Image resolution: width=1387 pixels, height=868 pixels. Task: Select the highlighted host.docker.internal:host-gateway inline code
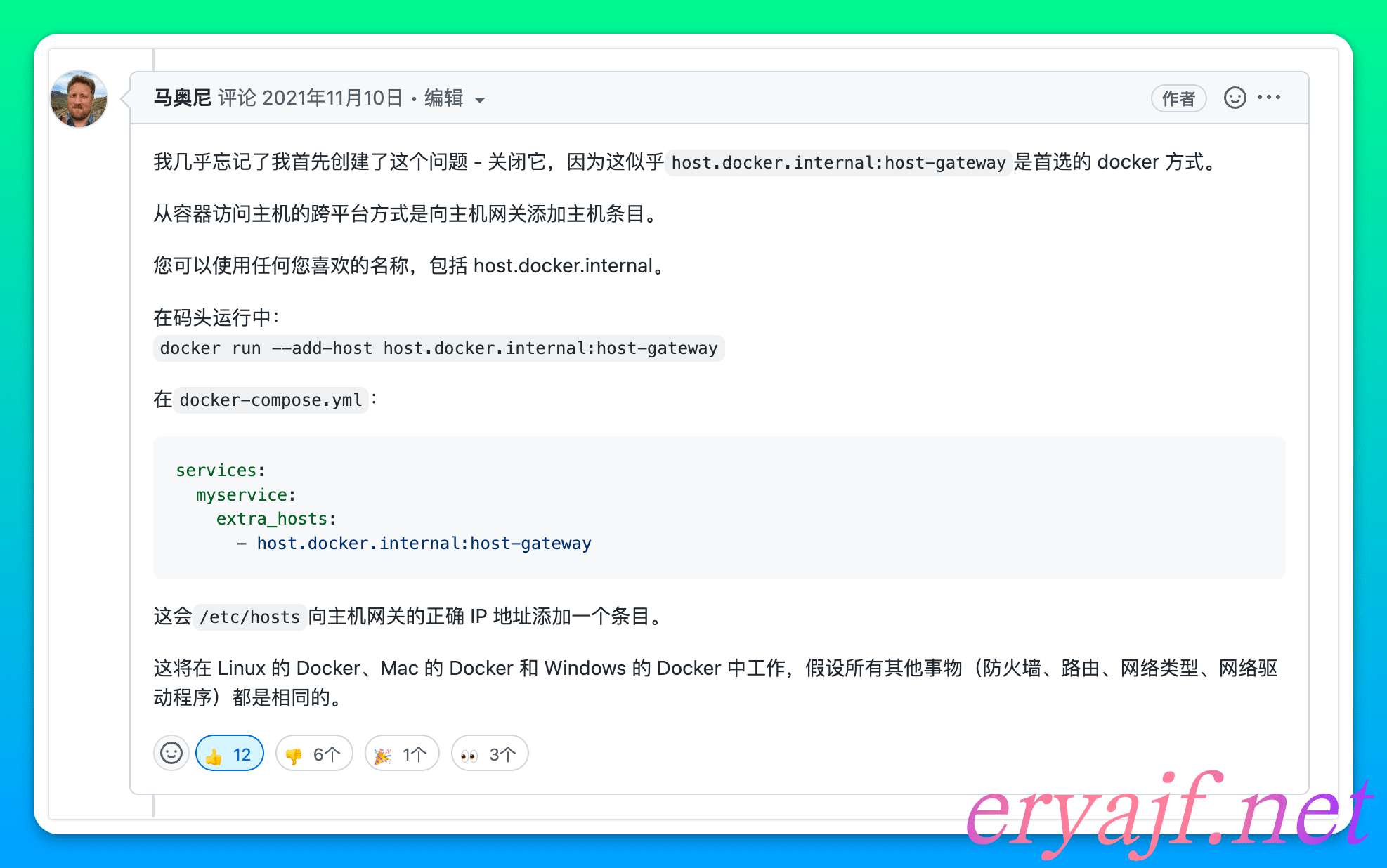click(x=838, y=162)
